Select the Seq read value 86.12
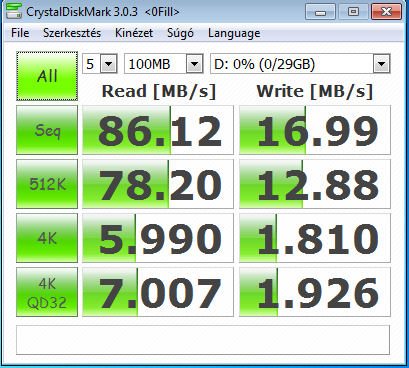Image resolution: width=409 pixels, height=368 pixels. [x=158, y=130]
